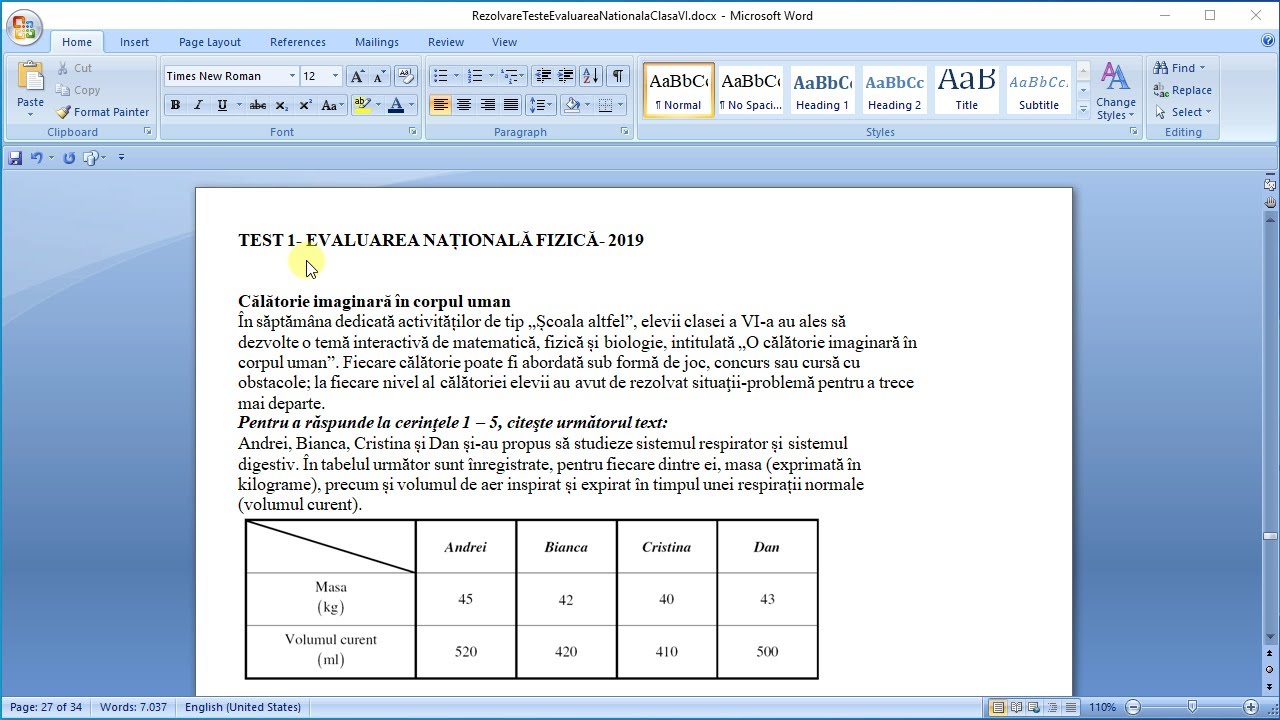Toggle Underline formatting
The width and height of the screenshot is (1280, 720).
pyautogui.click(x=221, y=105)
